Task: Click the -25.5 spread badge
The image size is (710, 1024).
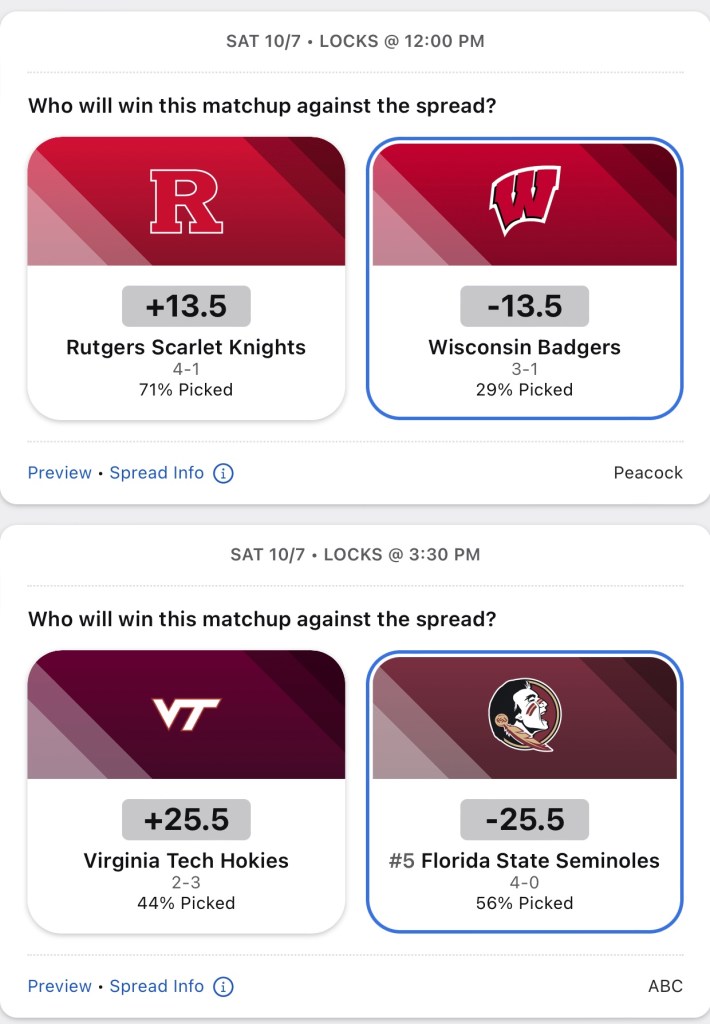Action: tap(524, 820)
